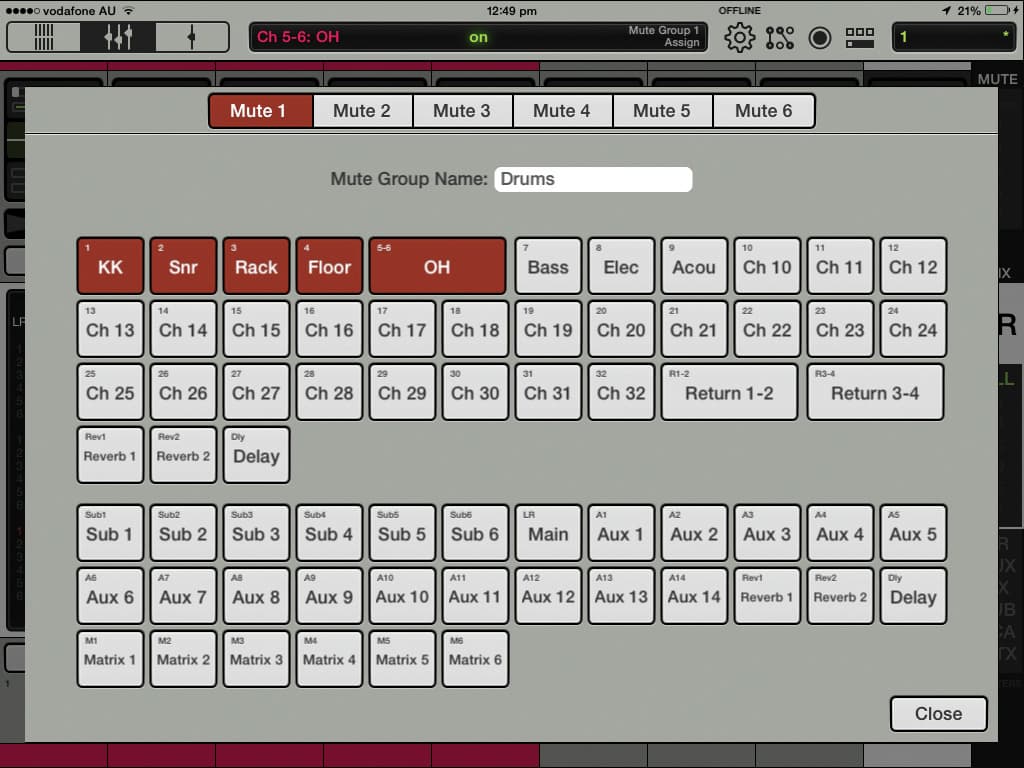The height and width of the screenshot is (768, 1024).
Task: Select the Mute 6 tab
Action: point(763,110)
